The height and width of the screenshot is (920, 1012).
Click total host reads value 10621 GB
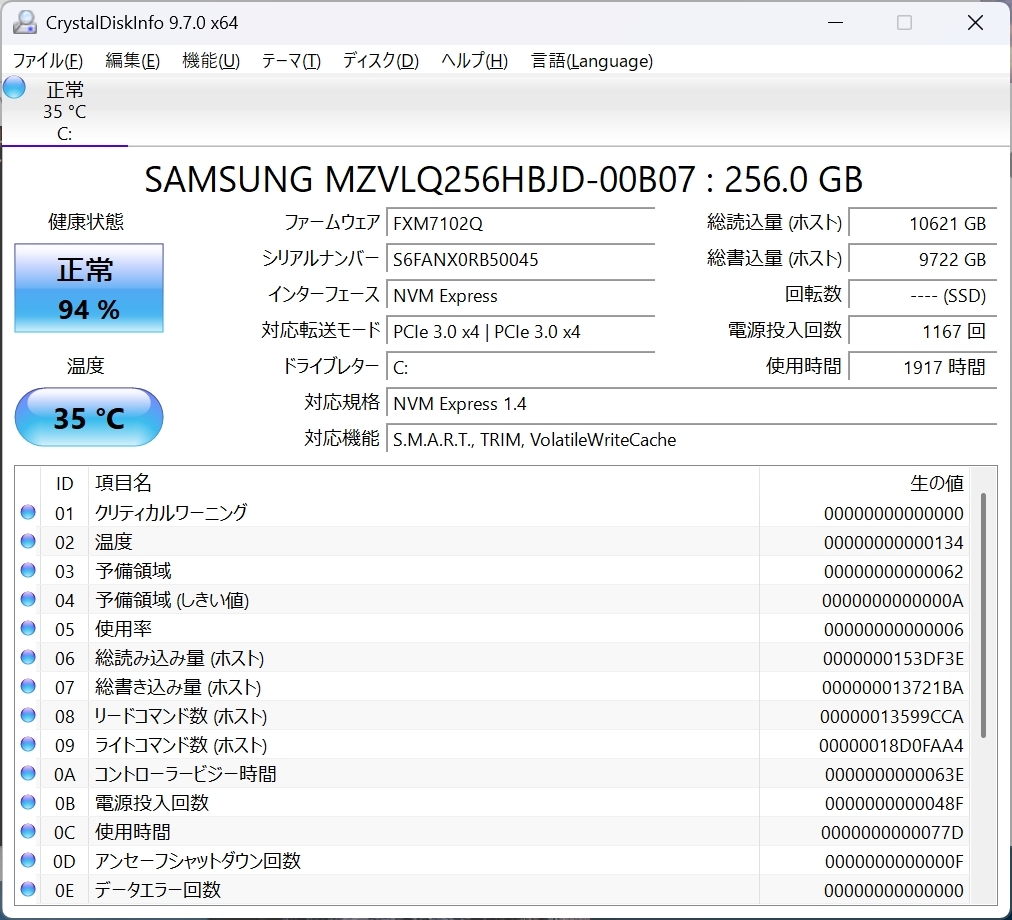click(923, 223)
